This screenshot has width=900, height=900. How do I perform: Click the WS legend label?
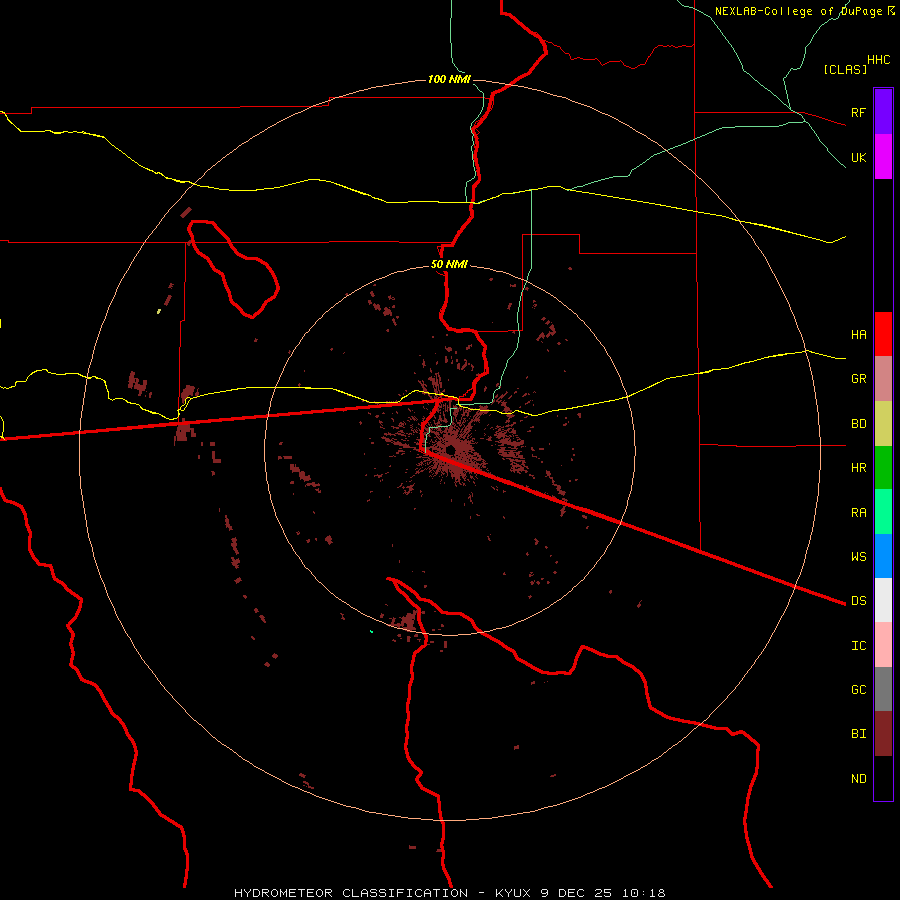coord(858,556)
